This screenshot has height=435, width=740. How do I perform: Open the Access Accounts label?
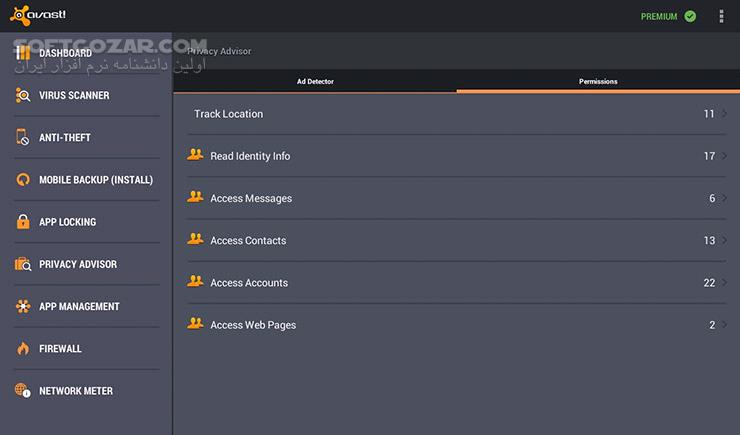[x=249, y=283]
